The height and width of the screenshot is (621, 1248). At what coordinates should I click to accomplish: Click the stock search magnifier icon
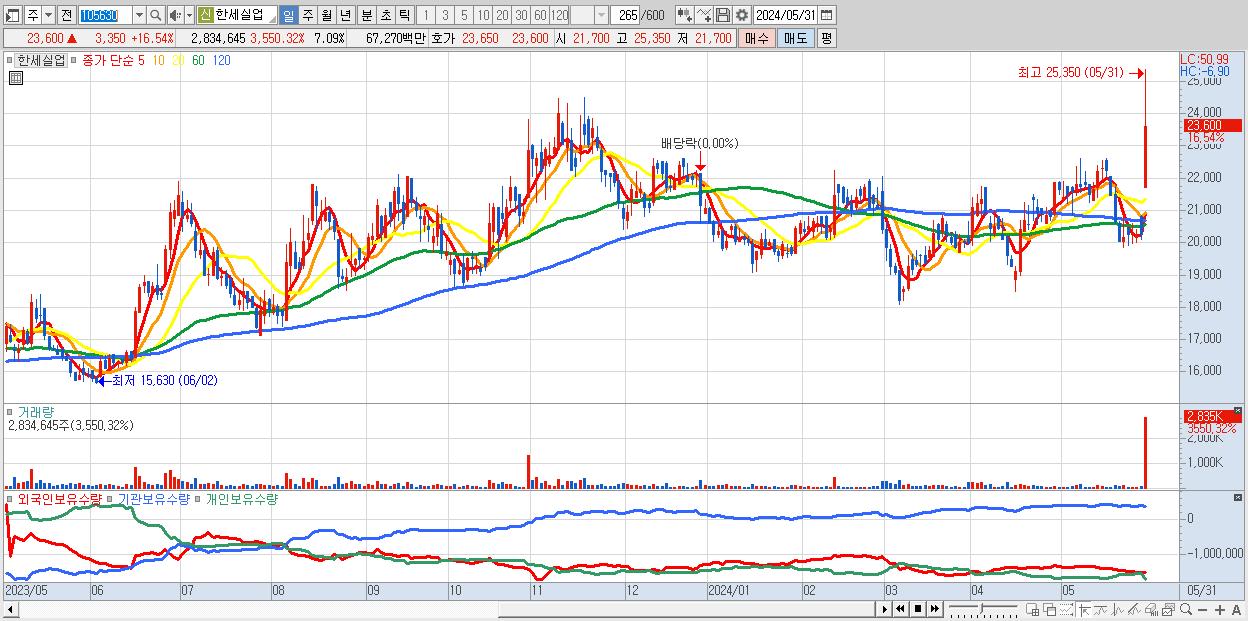tap(156, 15)
